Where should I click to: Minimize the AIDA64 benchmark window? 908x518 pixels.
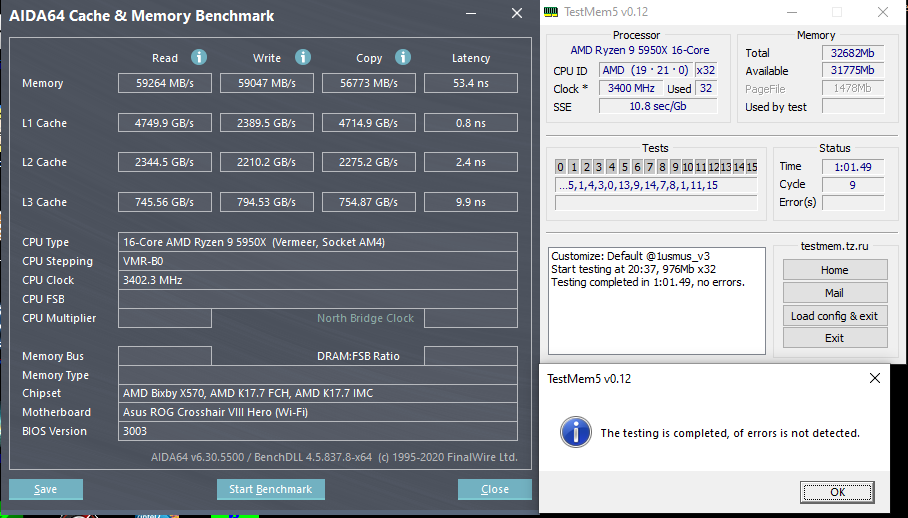tap(471, 13)
